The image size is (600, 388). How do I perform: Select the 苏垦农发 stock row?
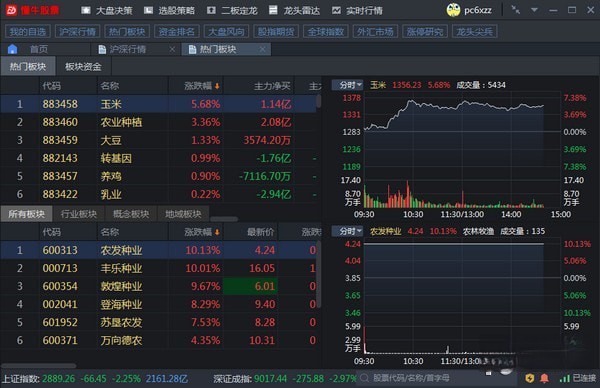pos(158,322)
